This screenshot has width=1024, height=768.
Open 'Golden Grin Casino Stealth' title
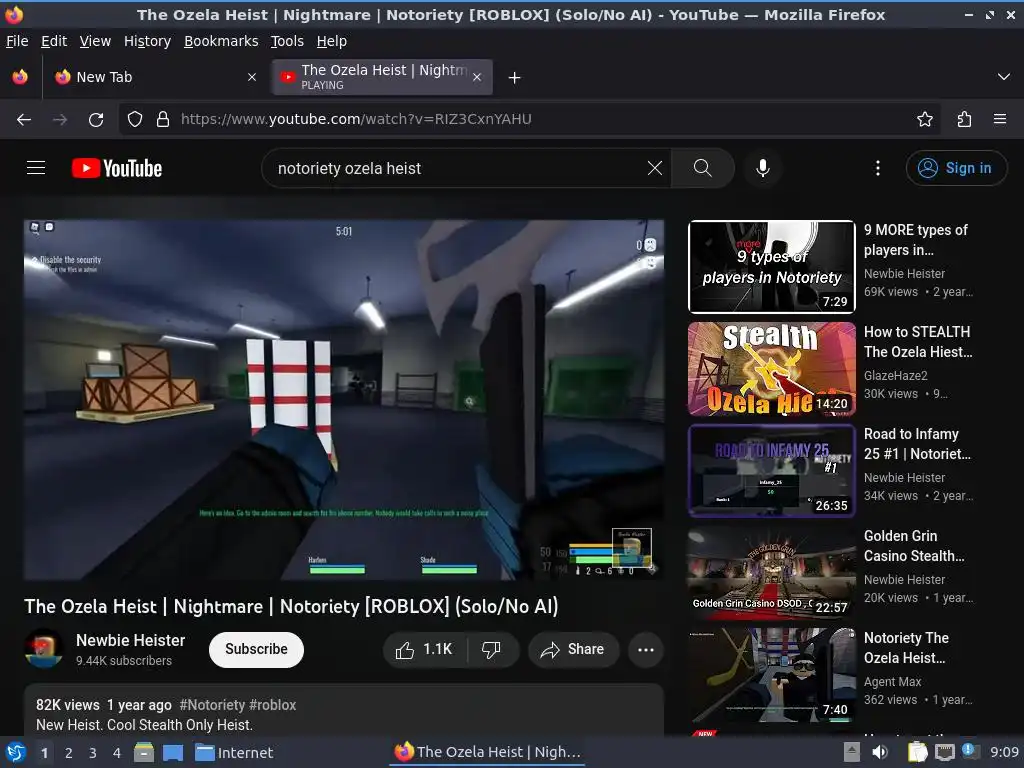(x=914, y=546)
